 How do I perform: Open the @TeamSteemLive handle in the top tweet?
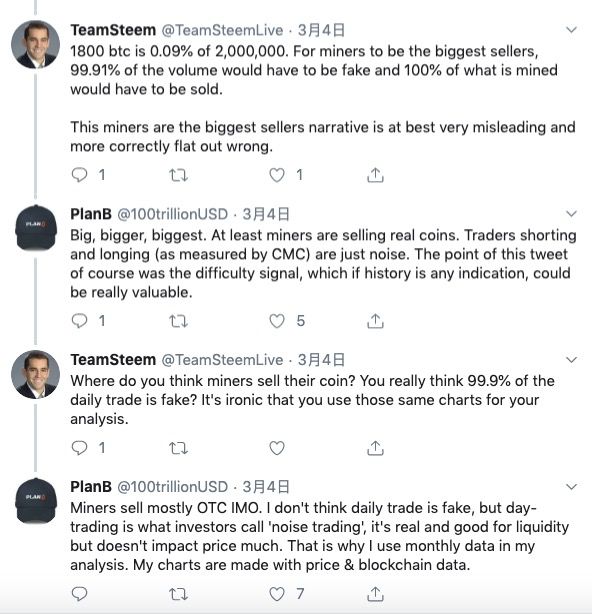222,30
